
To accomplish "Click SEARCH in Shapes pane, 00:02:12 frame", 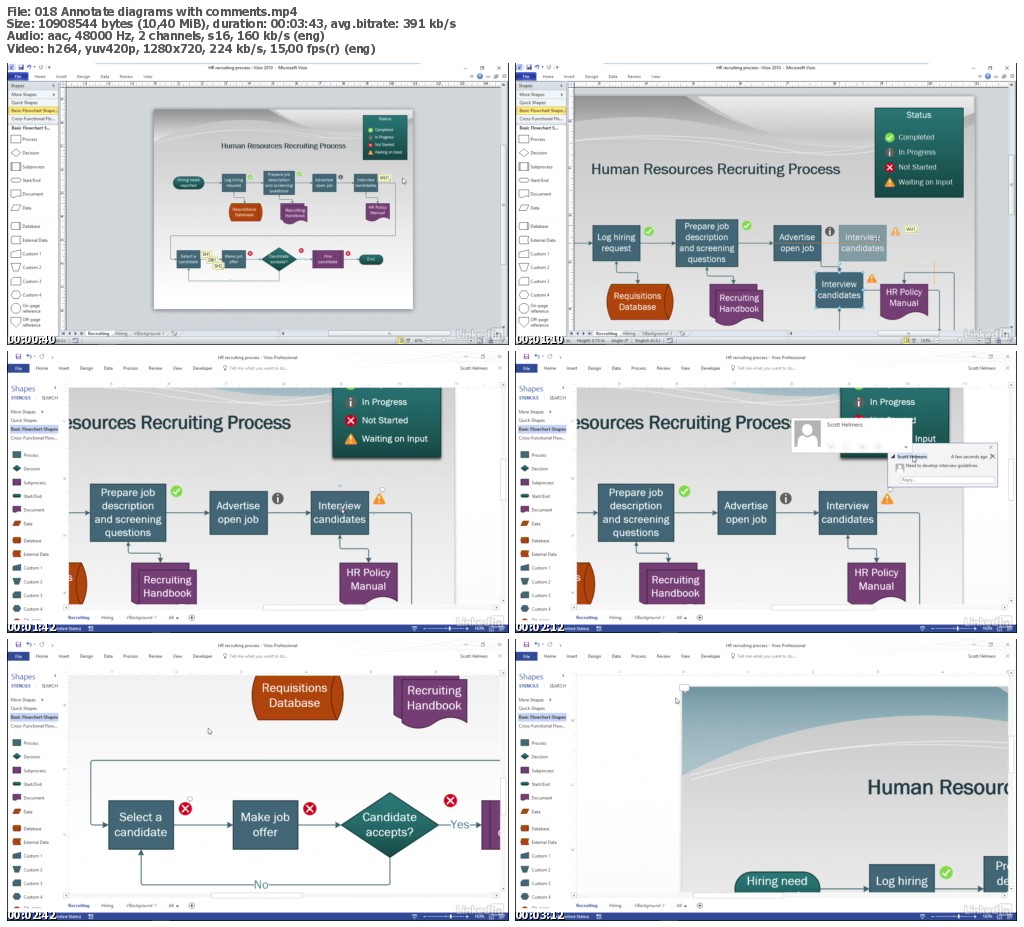I will tap(558, 398).
